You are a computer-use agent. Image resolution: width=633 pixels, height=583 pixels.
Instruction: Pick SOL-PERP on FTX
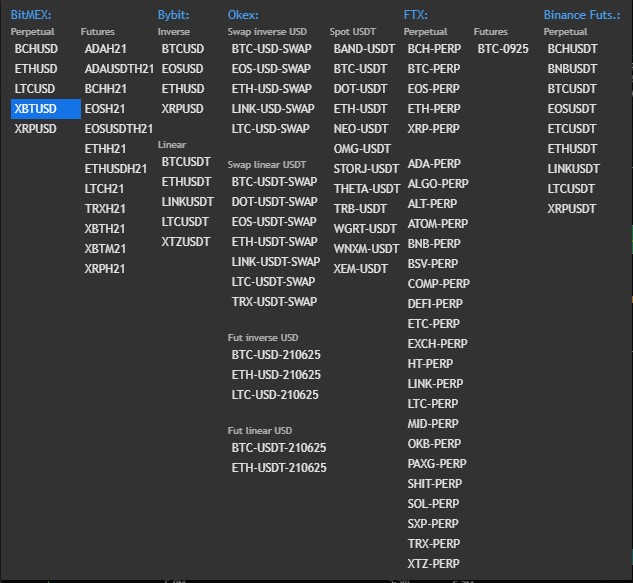(433, 504)
